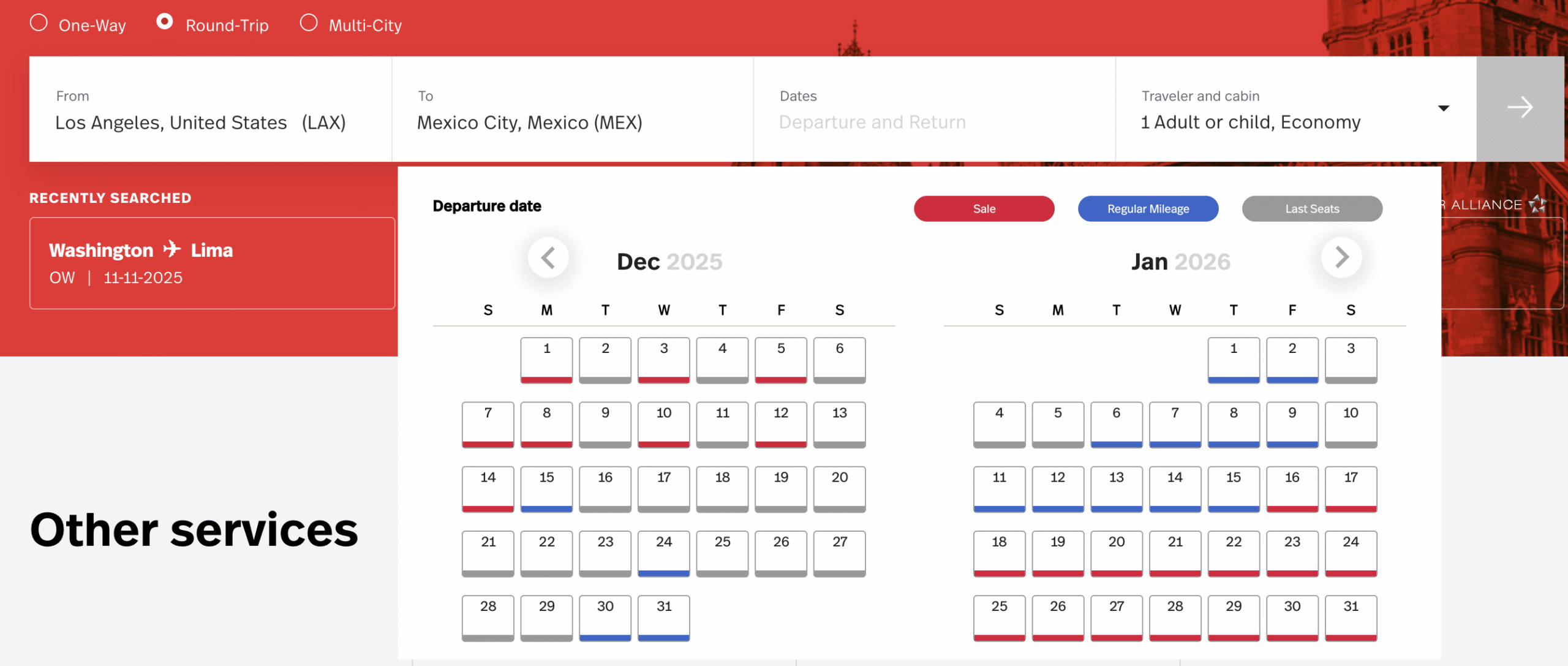Open the From airport selector showing Los Angeles
Screen dimensions: 1568x666
click(202, 110)
